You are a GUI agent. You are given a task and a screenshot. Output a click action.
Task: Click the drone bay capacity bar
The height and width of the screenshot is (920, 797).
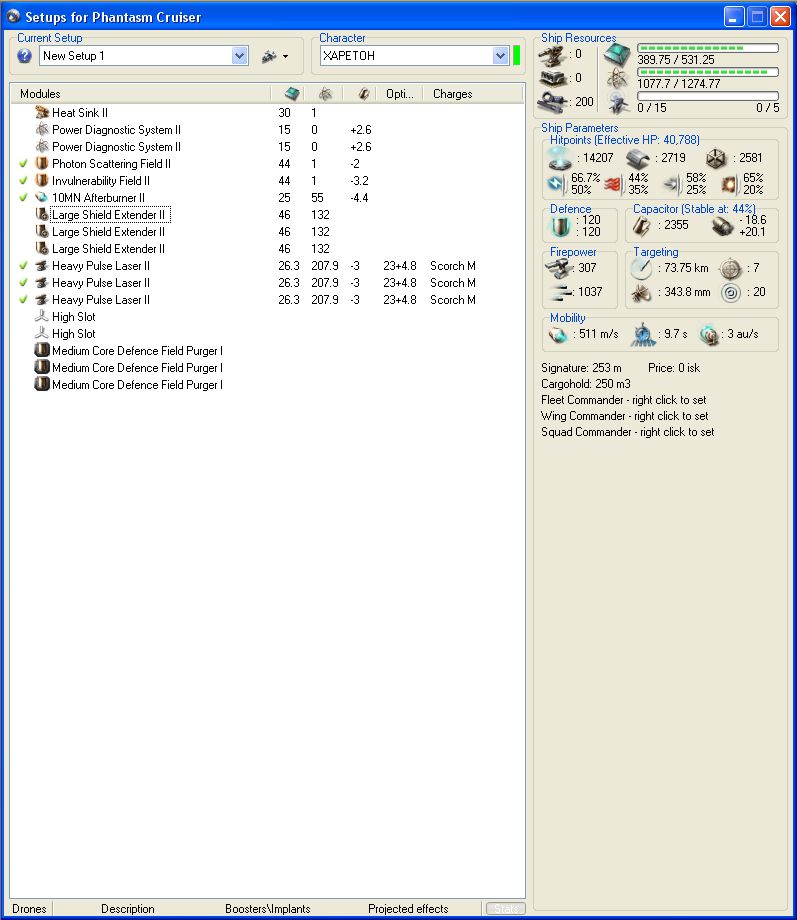(708, 96)
